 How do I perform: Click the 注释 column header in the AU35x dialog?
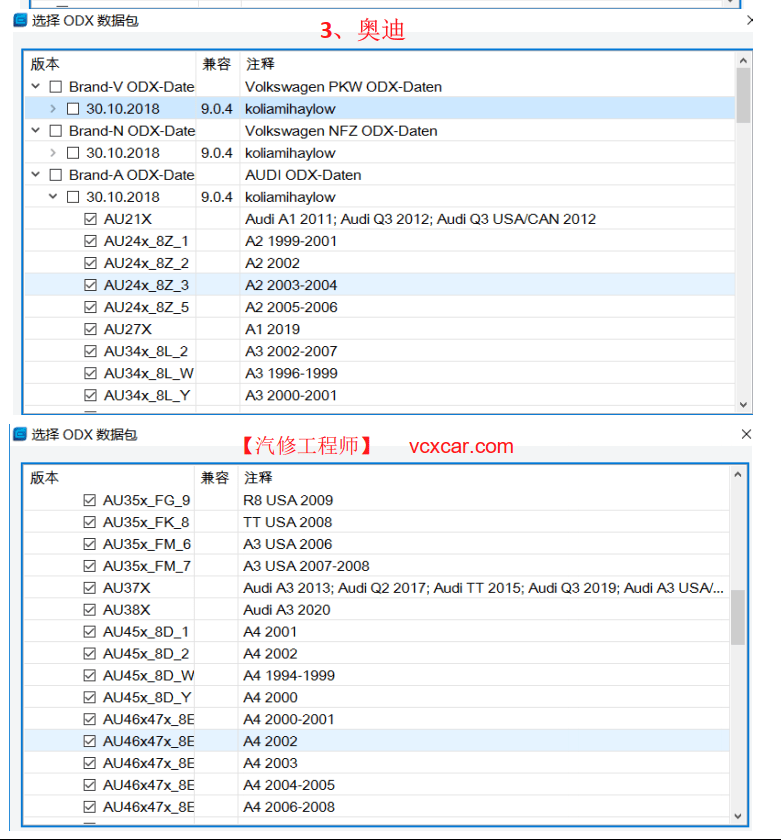click(x=258, y=478)
